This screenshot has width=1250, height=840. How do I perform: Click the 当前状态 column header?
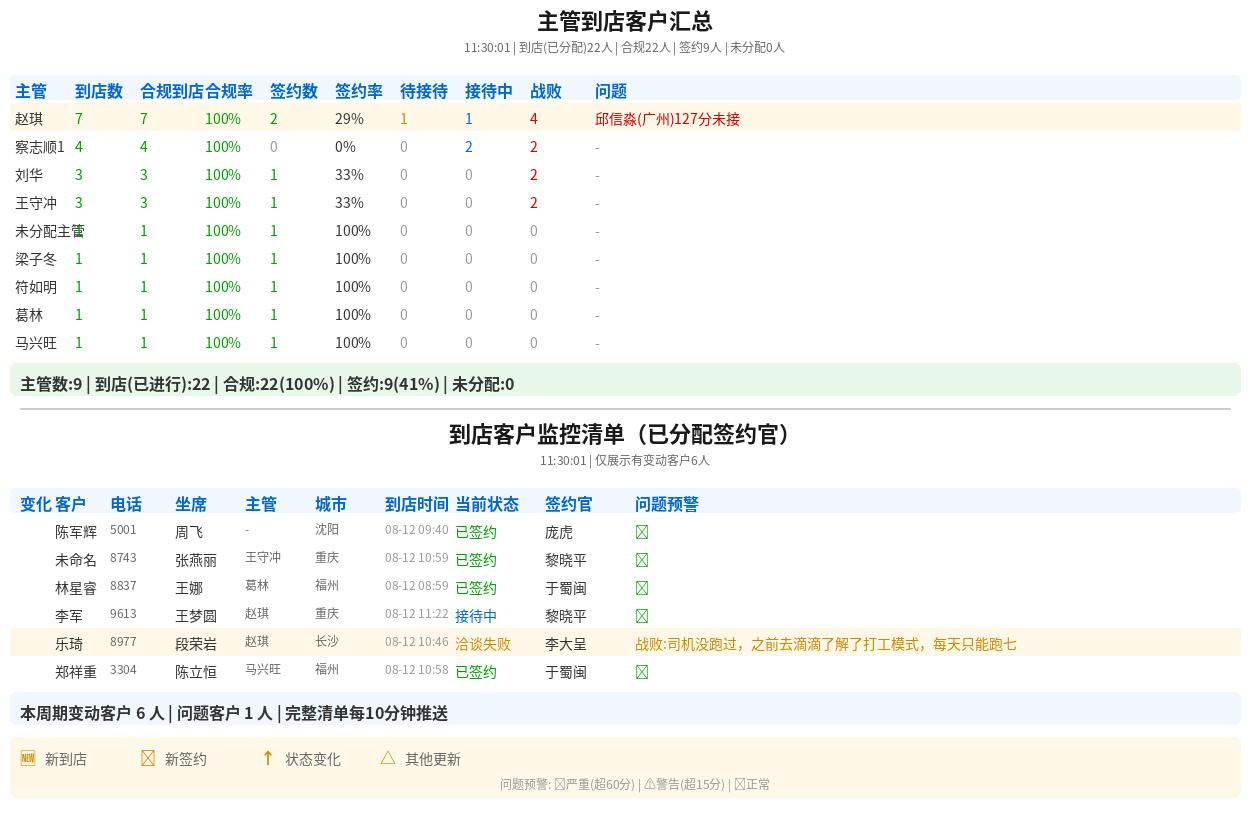487,504
